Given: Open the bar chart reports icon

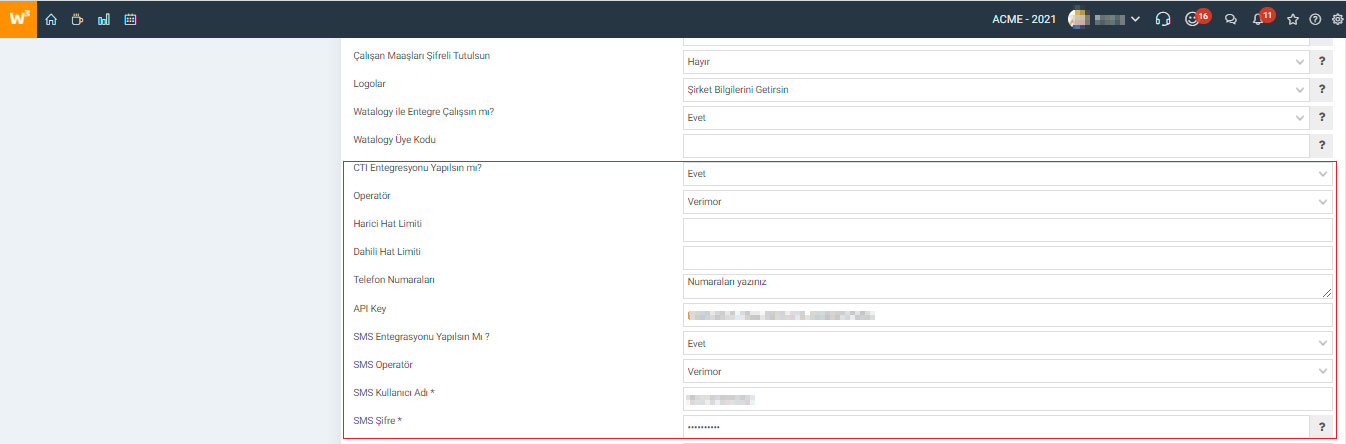Looking at the screenshot, I should point(104,19).
